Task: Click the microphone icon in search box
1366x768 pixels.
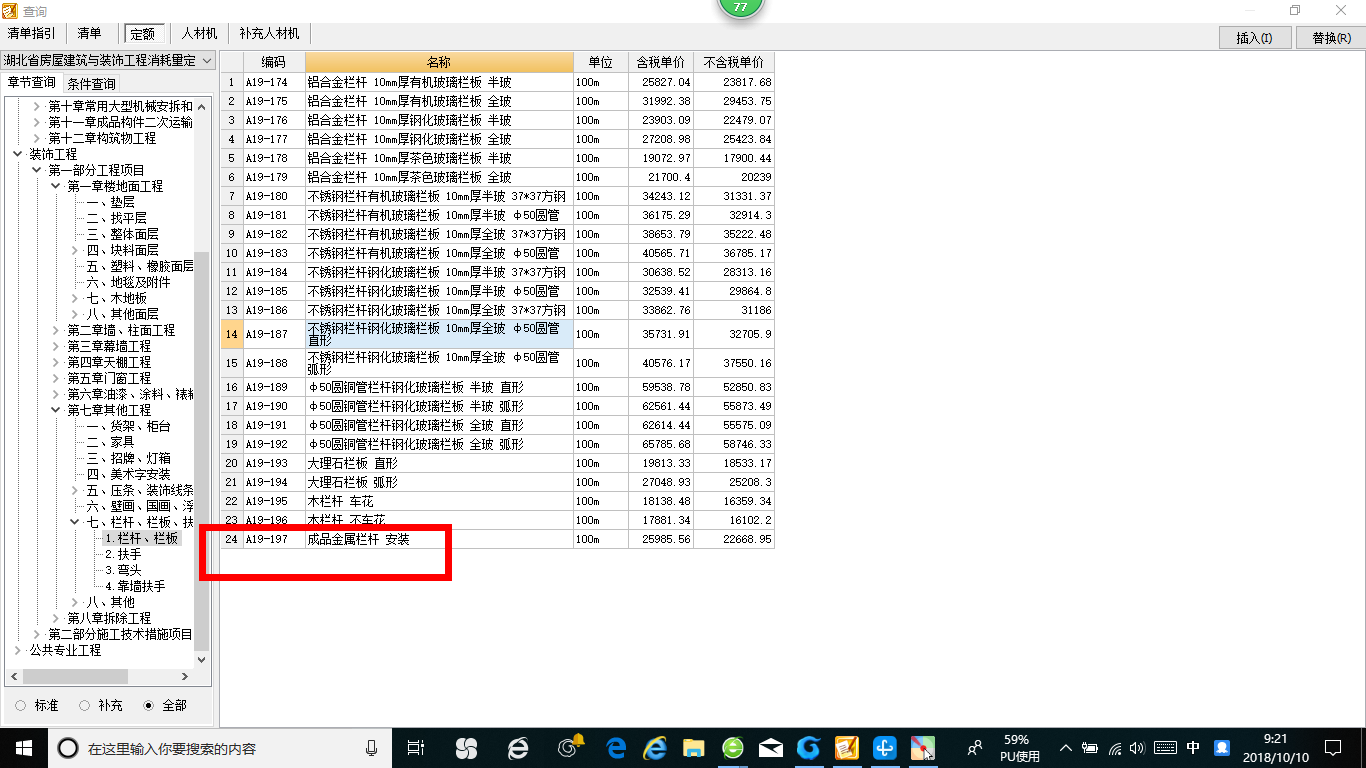Action: click(372, 747)
